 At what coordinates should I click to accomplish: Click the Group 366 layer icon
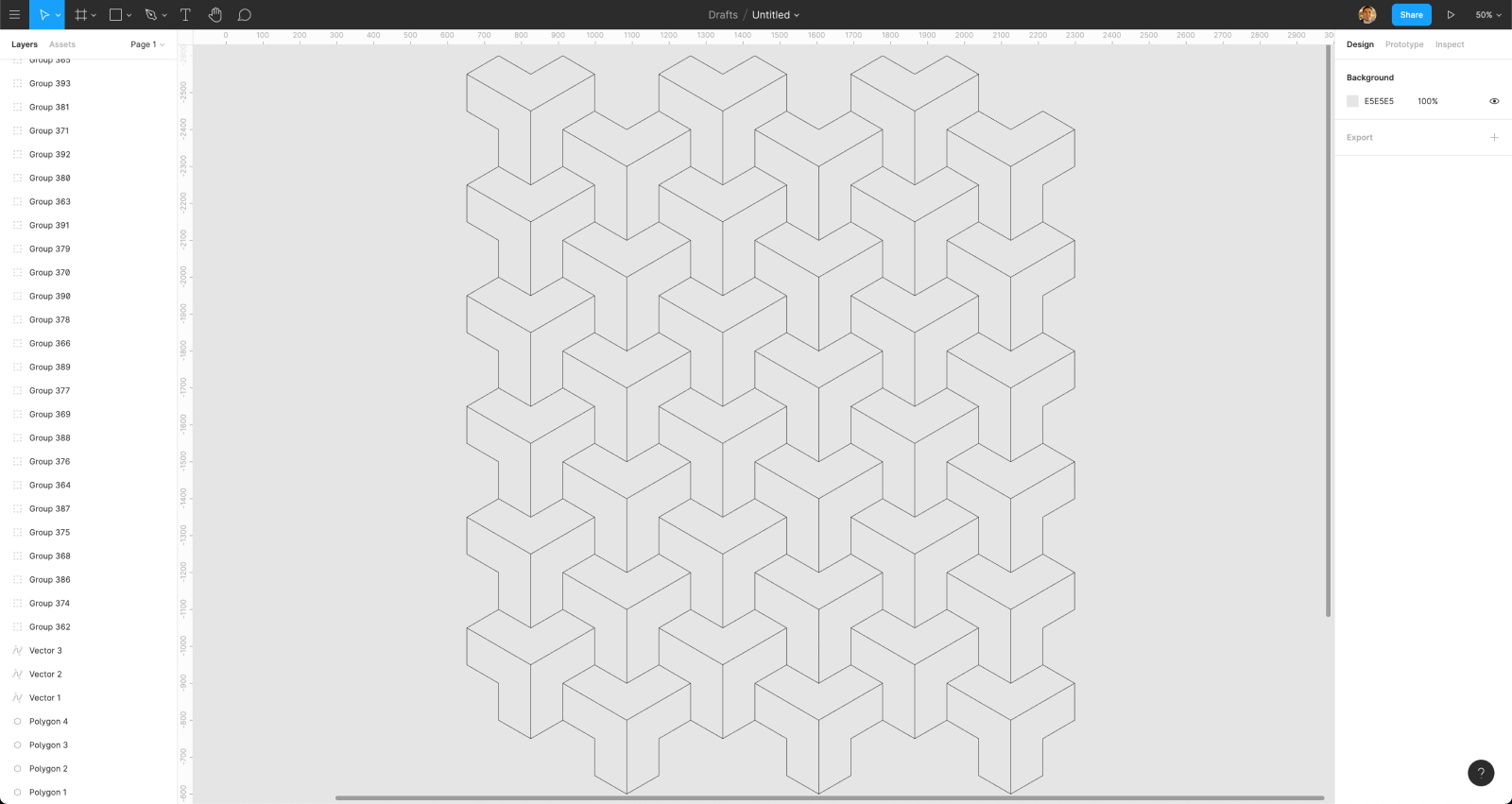click(17, 343)
